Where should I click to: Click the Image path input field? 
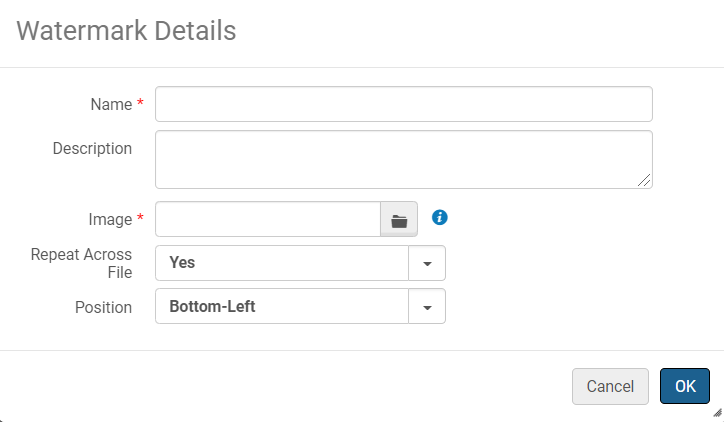(268, 220)
